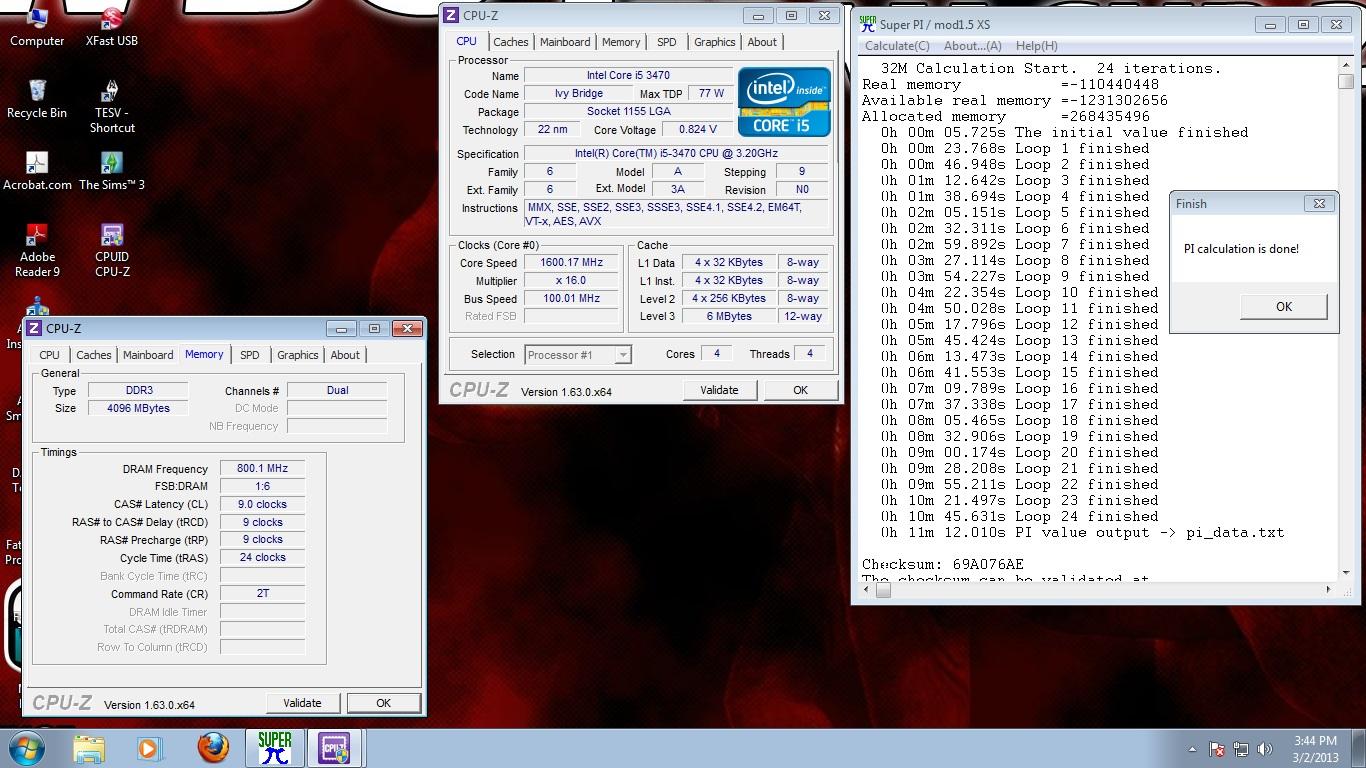The width and height of the screenshot is (1366, 768).
Task: Click the Core Speed 1600.17 MHz field
Action: (x=572, y=263)
